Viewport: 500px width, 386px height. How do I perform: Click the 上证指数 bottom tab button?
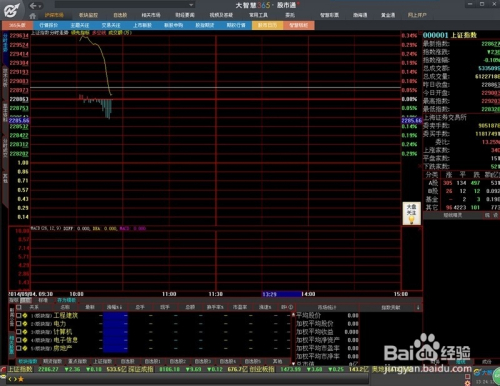click(102, 361)
